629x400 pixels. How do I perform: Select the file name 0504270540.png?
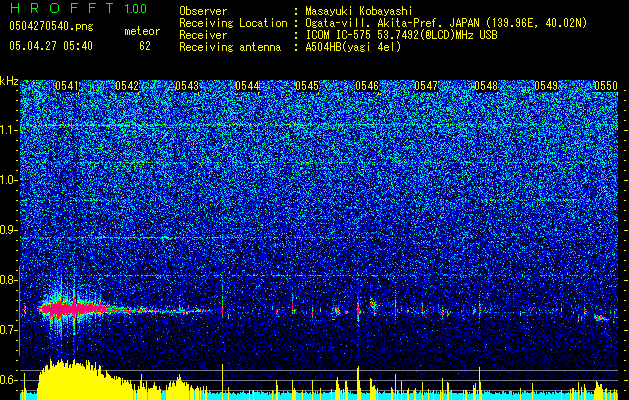click(x=51, y=26)
